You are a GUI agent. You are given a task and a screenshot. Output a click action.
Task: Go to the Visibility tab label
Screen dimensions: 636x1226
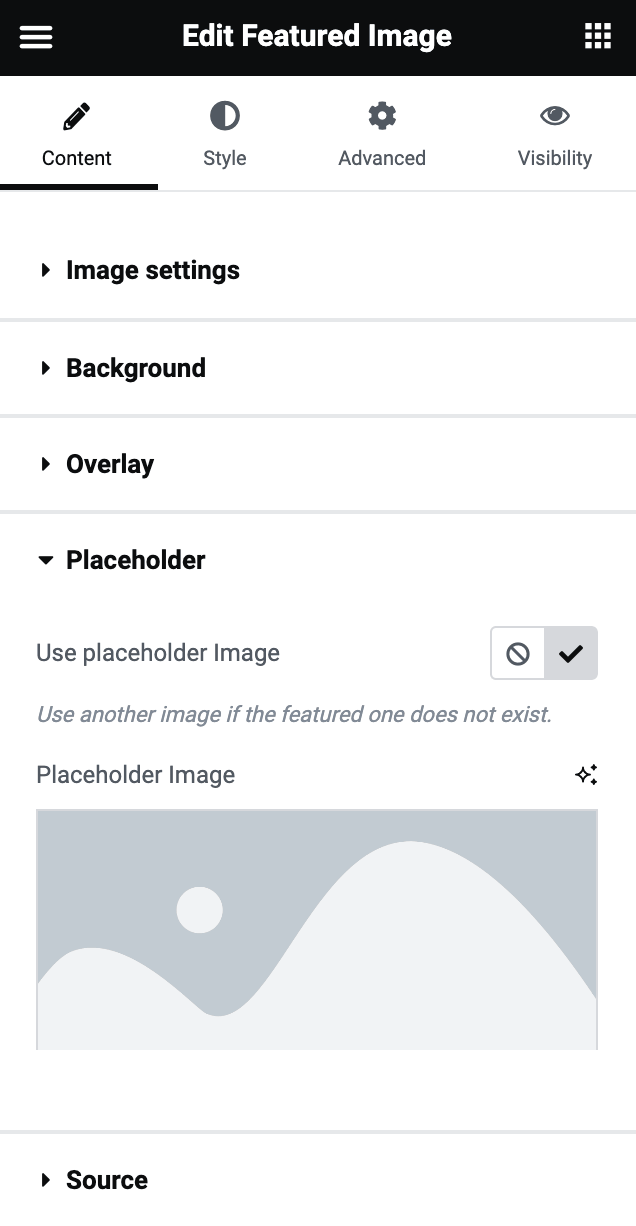(555, 158)
